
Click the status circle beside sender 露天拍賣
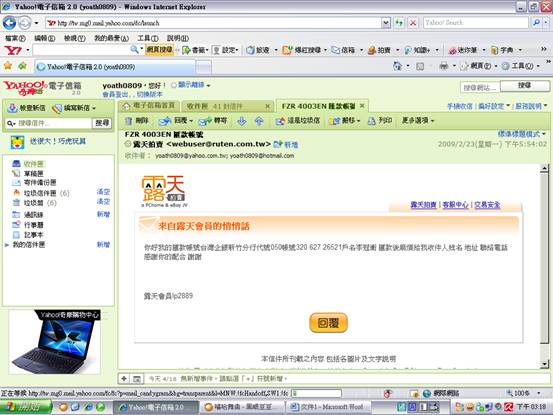point(128,144)
